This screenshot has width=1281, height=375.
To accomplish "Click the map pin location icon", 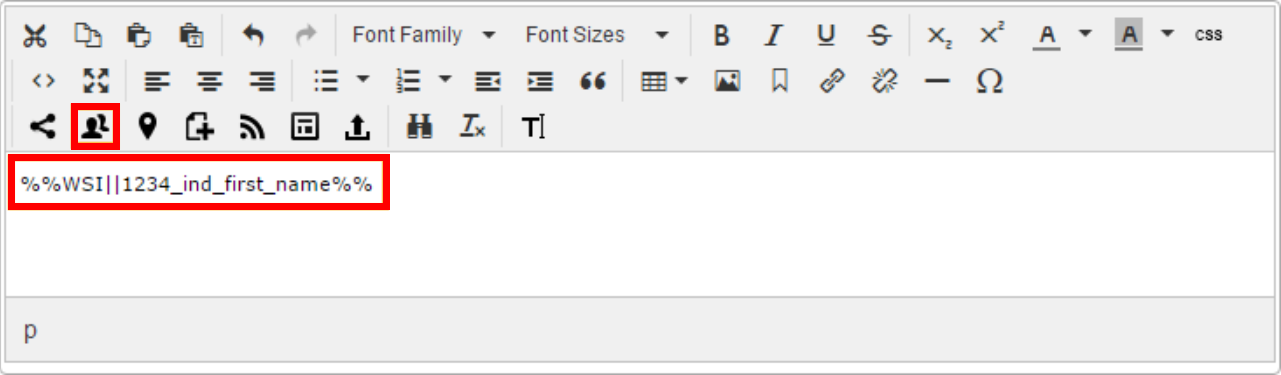I will click(x=148, y=127).
